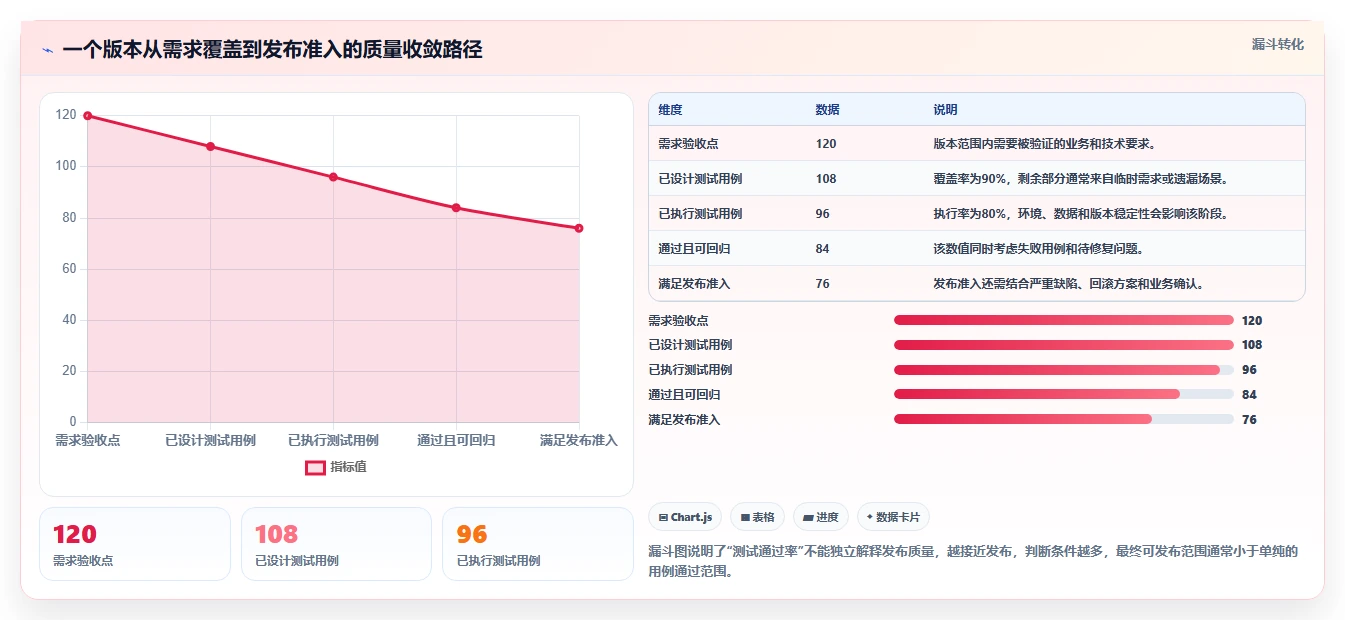Click the 已设计测试用例 x-axis label on chart
This screenshot has width=1345, height=620.
click(210, 440)
